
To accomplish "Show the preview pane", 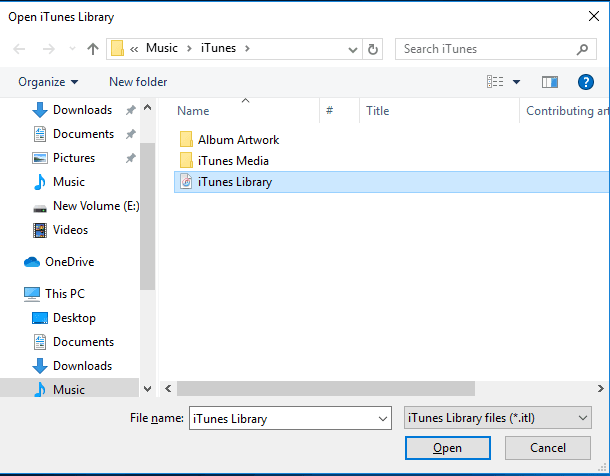I will tap(550, 82).
